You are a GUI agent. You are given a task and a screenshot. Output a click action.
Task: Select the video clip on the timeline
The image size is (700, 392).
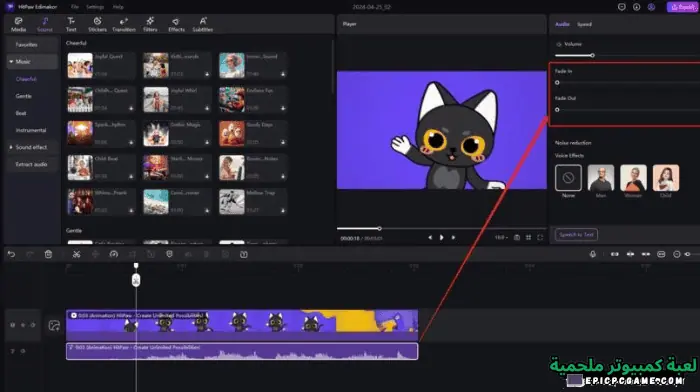(242, 325)
